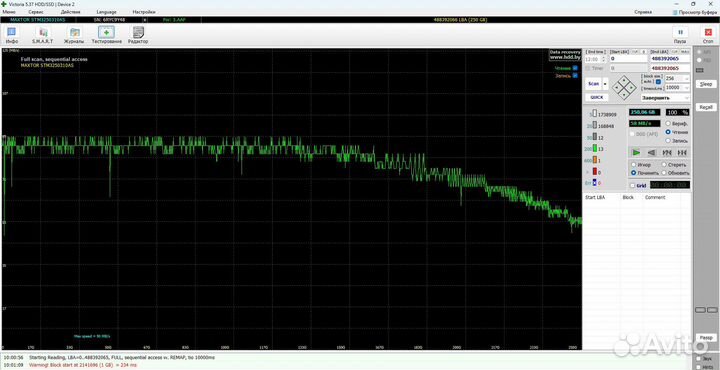Screen dimensions: 720x370
Task: Click the green Play scan control
Action: 636,152
